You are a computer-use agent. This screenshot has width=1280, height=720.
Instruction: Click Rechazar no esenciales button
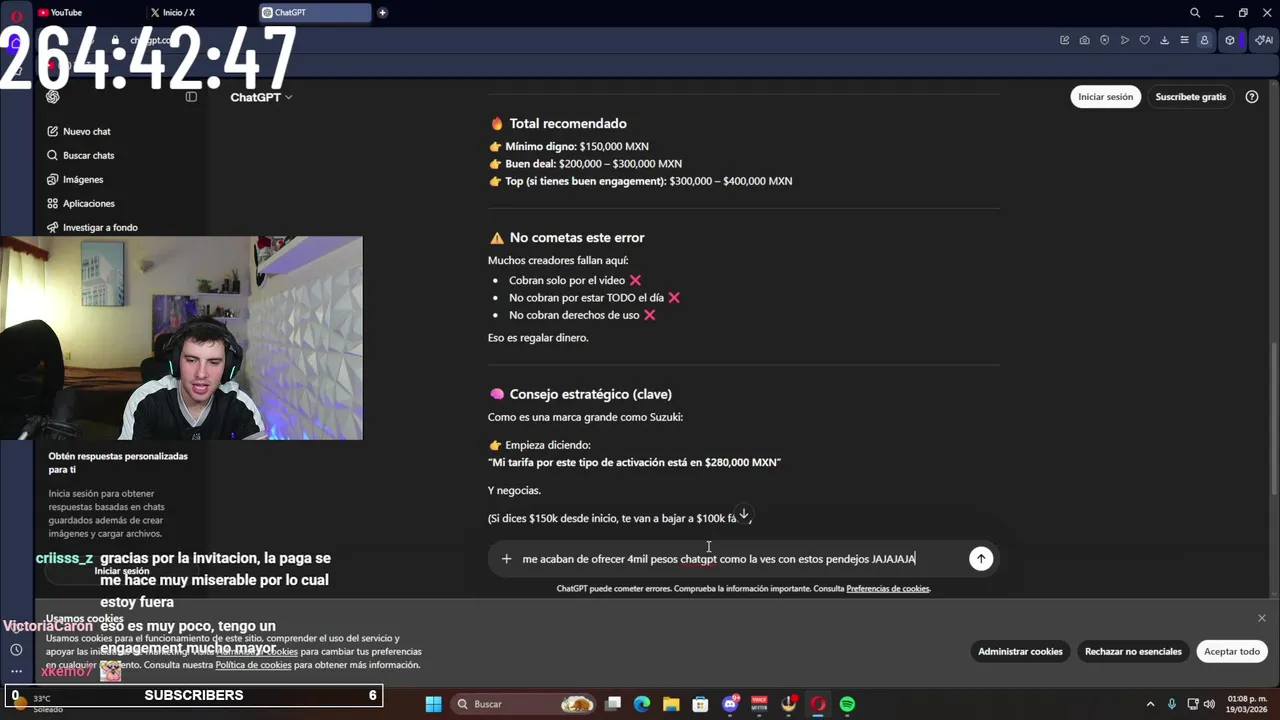point(1133,651)
